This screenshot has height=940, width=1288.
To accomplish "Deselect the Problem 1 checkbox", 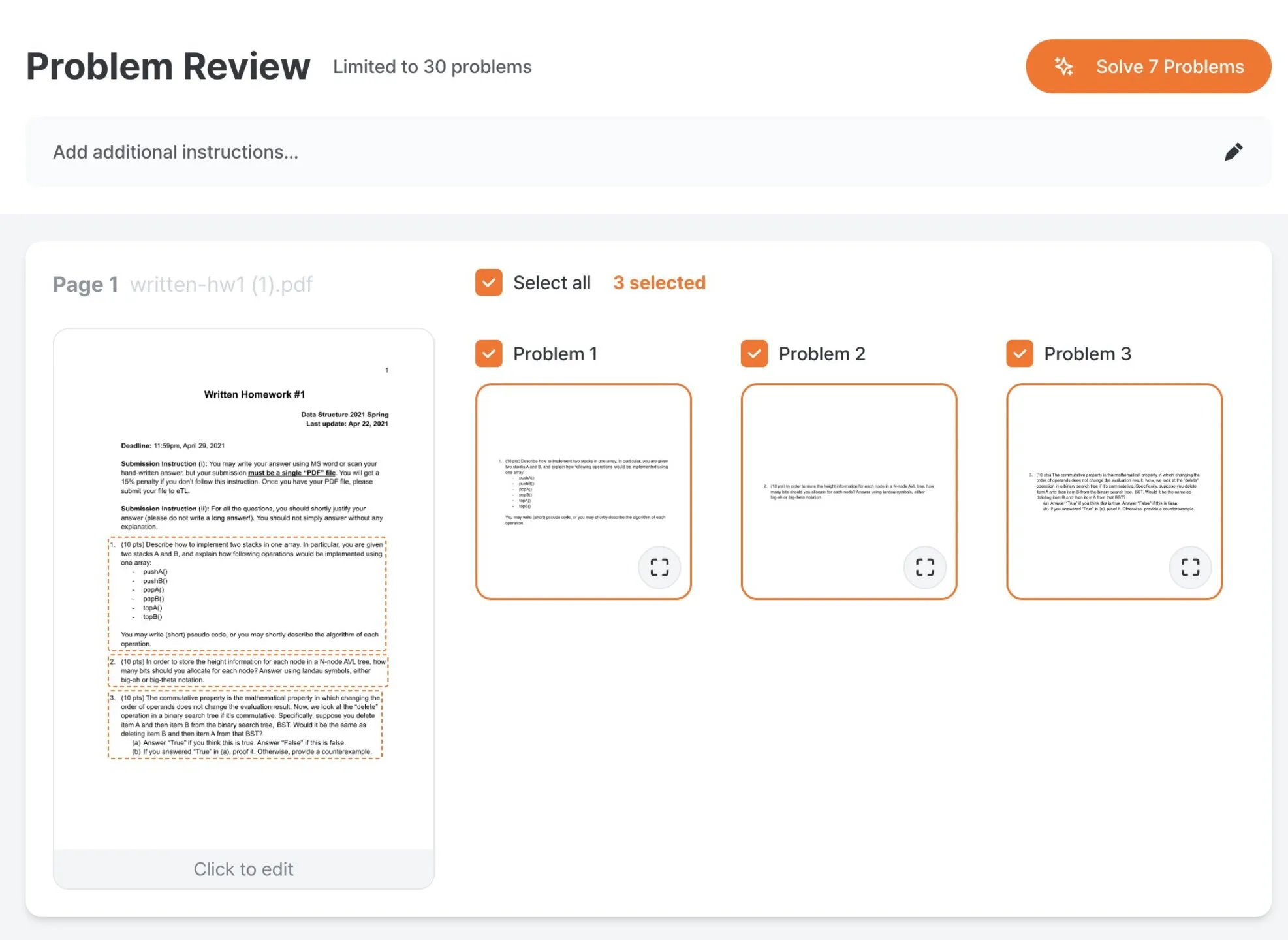I will tap(490, 353).
